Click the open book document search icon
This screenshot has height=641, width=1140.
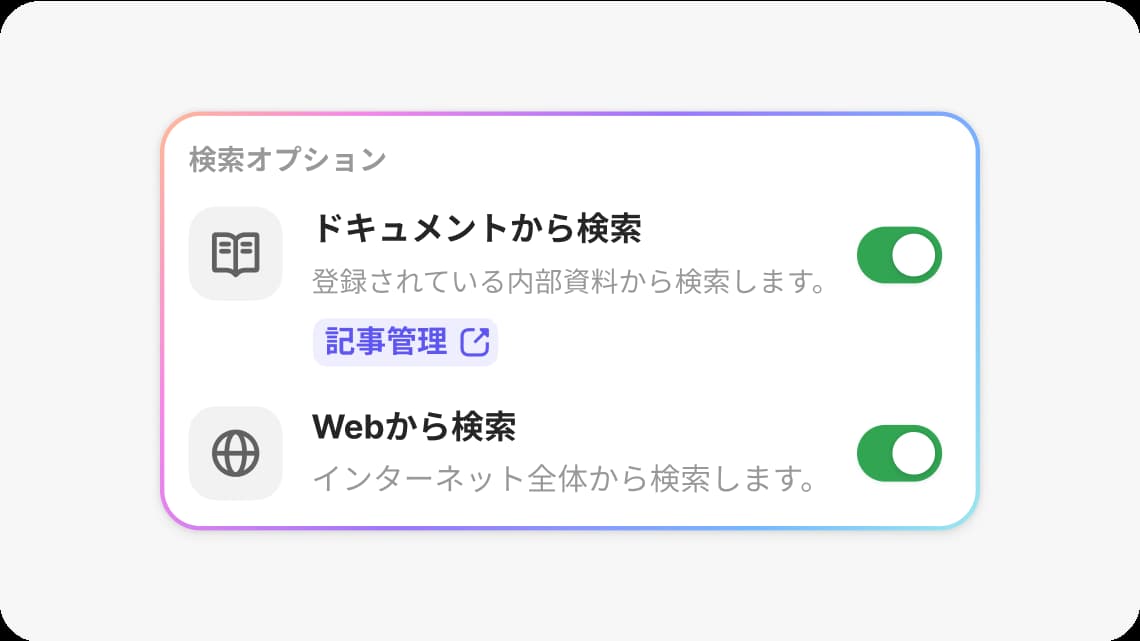[x=234, y=254]
